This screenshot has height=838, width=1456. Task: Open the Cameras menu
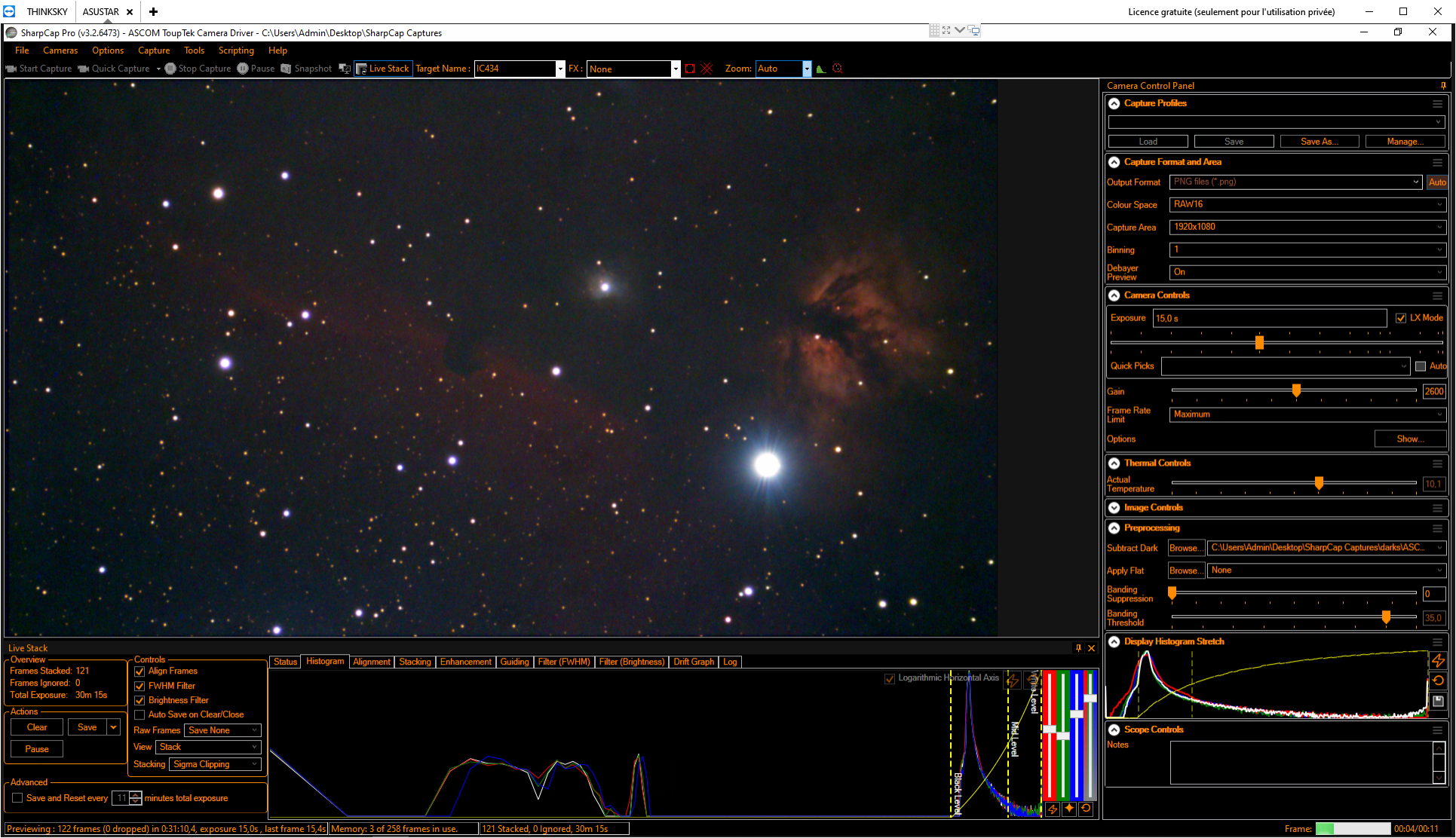pos(60,50)
